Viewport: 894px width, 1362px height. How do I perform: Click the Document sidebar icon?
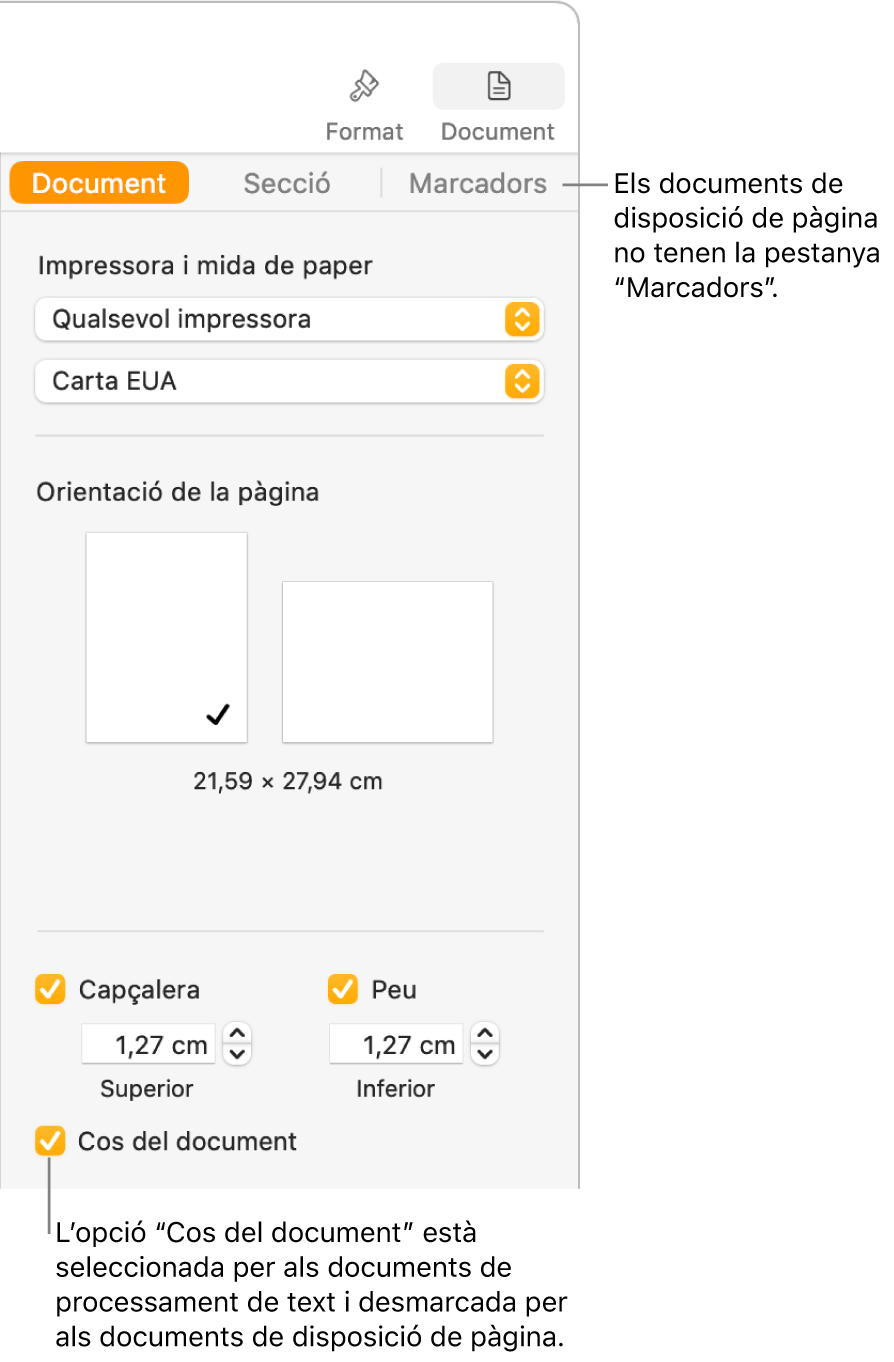[498, 88]
